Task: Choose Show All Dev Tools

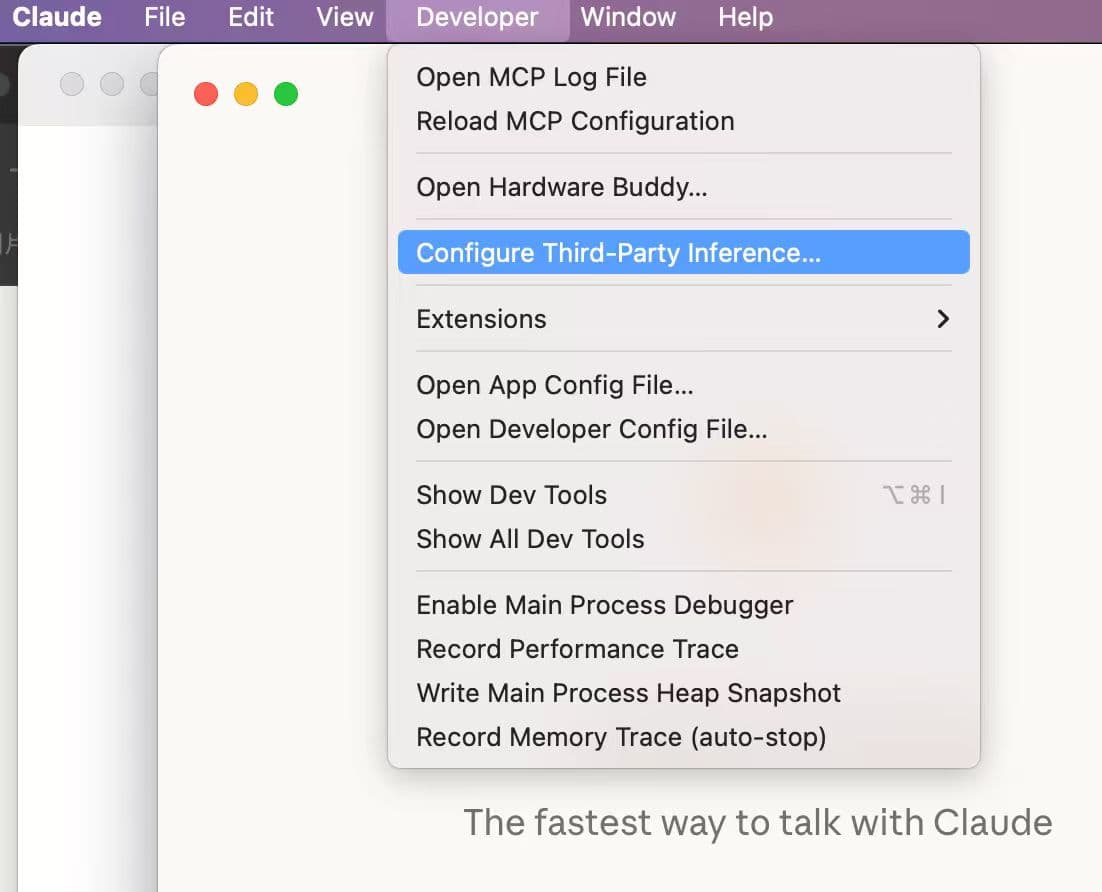Action: pyautogui.click(x=683, y=539)
